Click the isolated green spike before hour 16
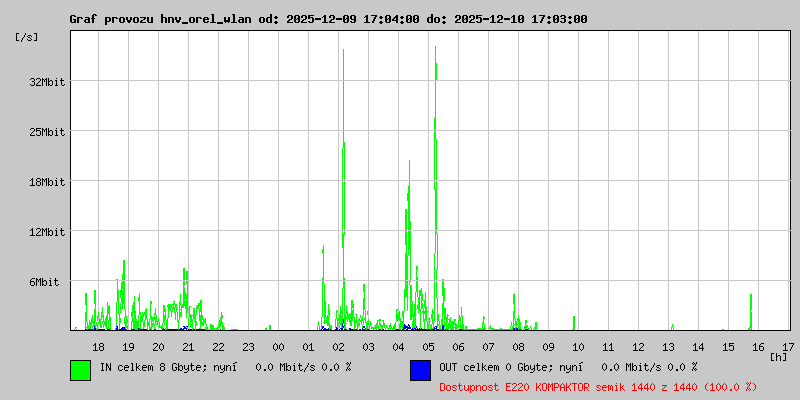The height and width of the screenshot is (400, 800). pos(750,310)
